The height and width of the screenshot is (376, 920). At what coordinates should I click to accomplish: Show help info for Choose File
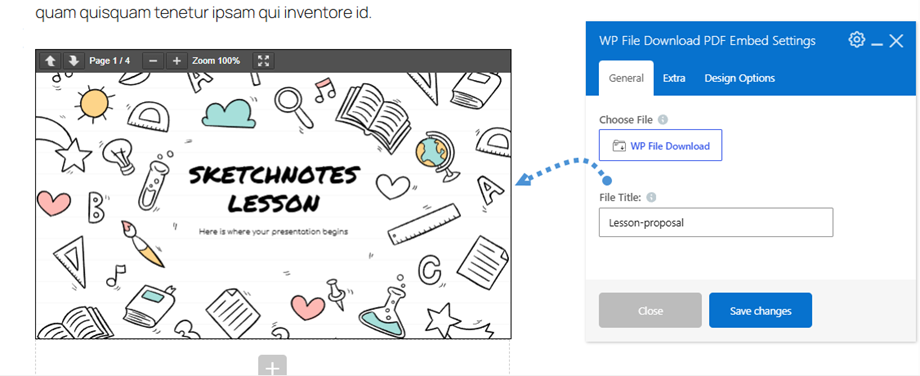(663, 120)
